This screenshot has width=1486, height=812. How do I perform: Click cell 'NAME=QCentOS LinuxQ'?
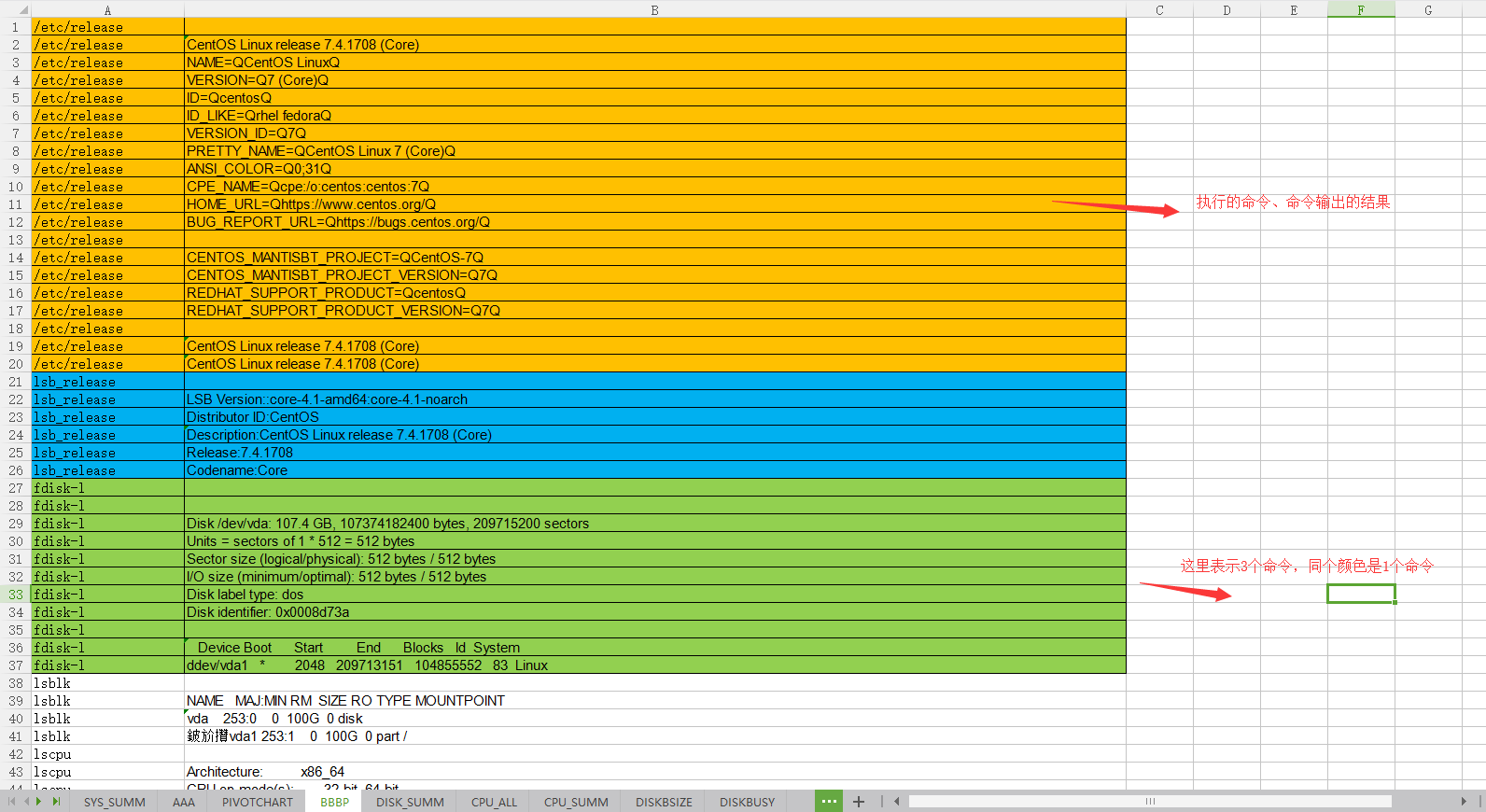click(x=654, y=63)
